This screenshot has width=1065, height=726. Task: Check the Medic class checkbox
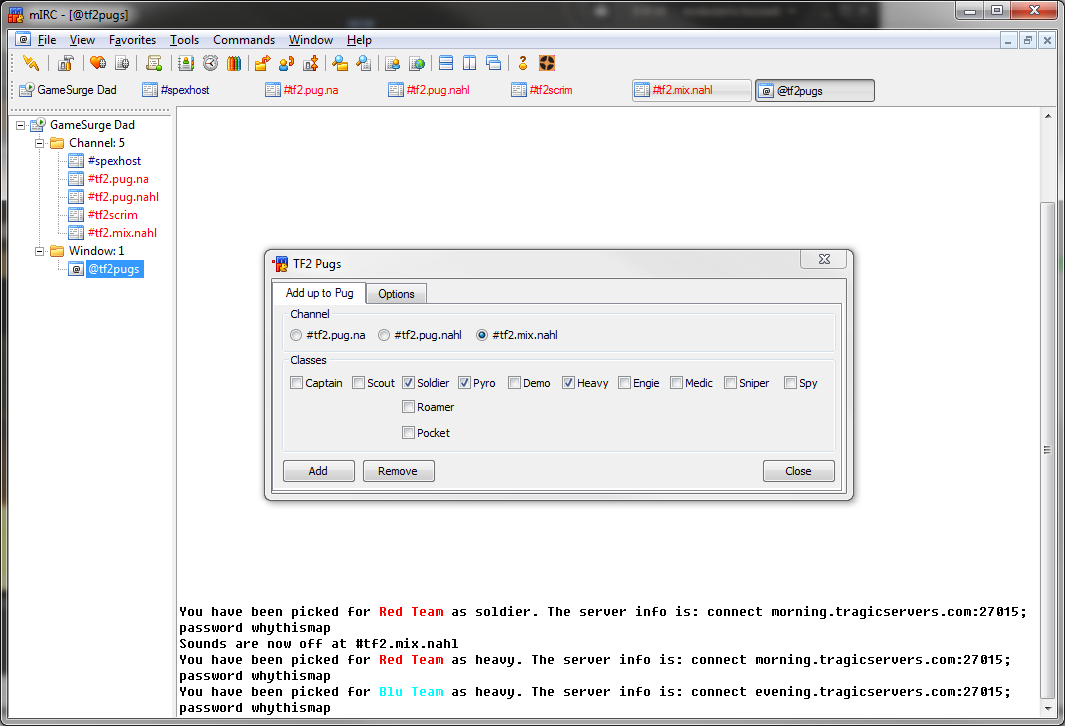click(676, 383)
